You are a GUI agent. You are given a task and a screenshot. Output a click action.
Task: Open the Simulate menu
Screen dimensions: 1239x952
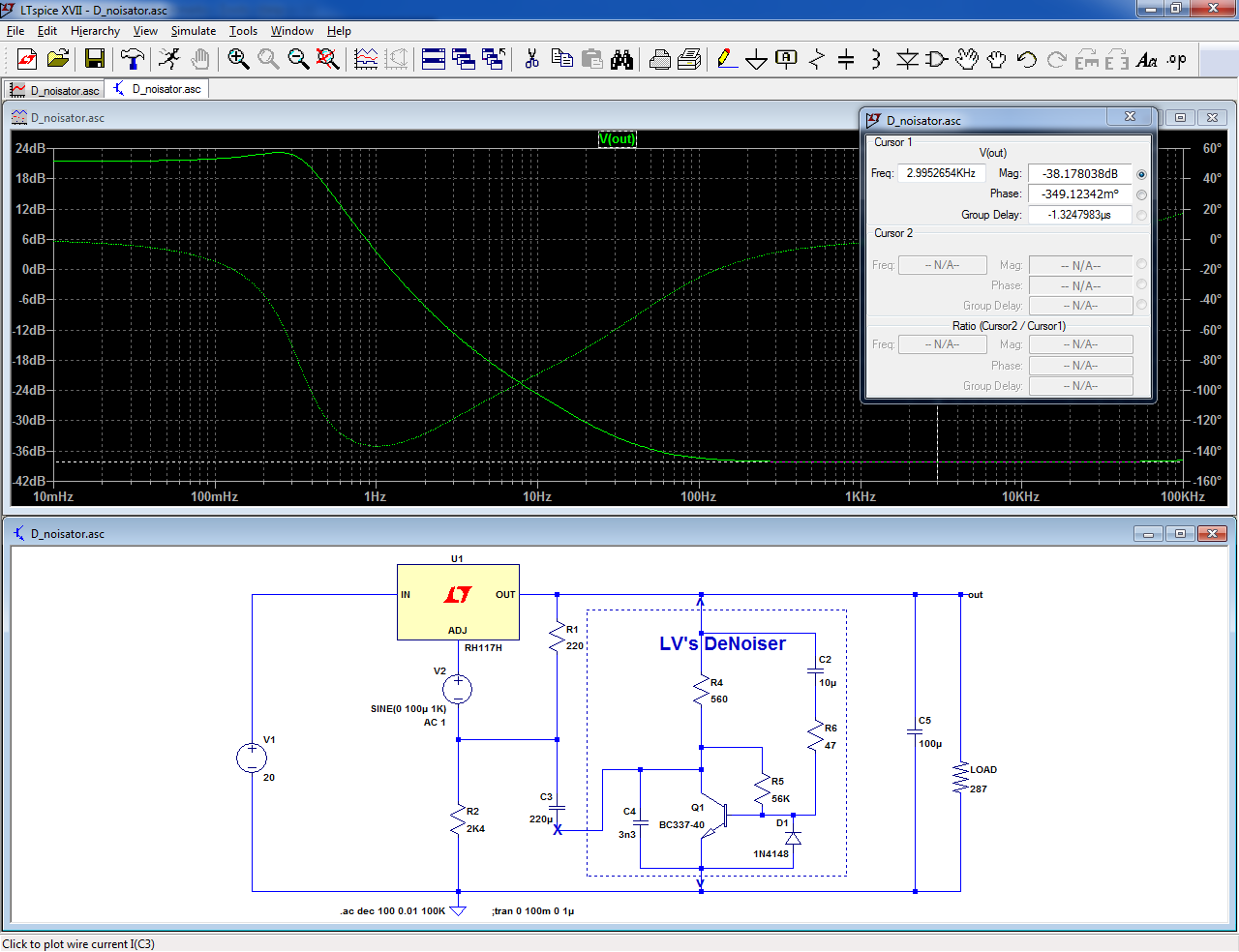pos(194,31)
